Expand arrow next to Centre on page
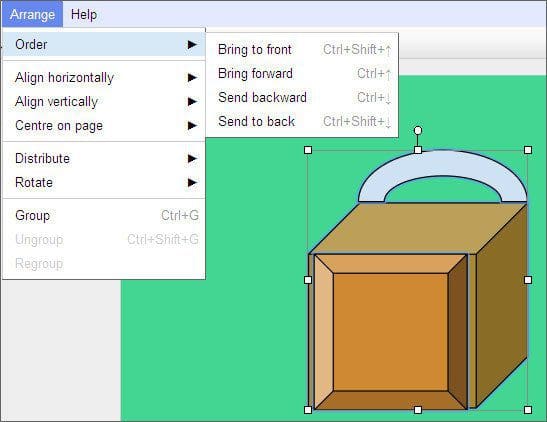Screen dimensions: 547x422 point(192,126)
